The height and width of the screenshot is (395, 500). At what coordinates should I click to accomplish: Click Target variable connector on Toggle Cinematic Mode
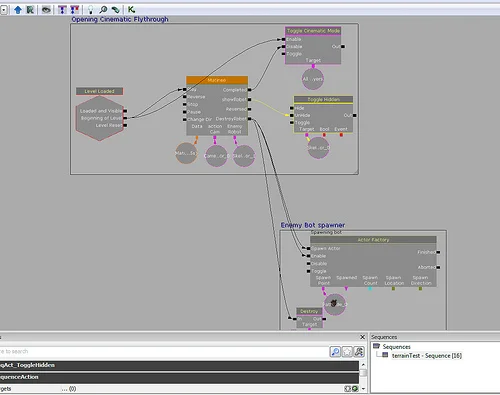point(313,66)
